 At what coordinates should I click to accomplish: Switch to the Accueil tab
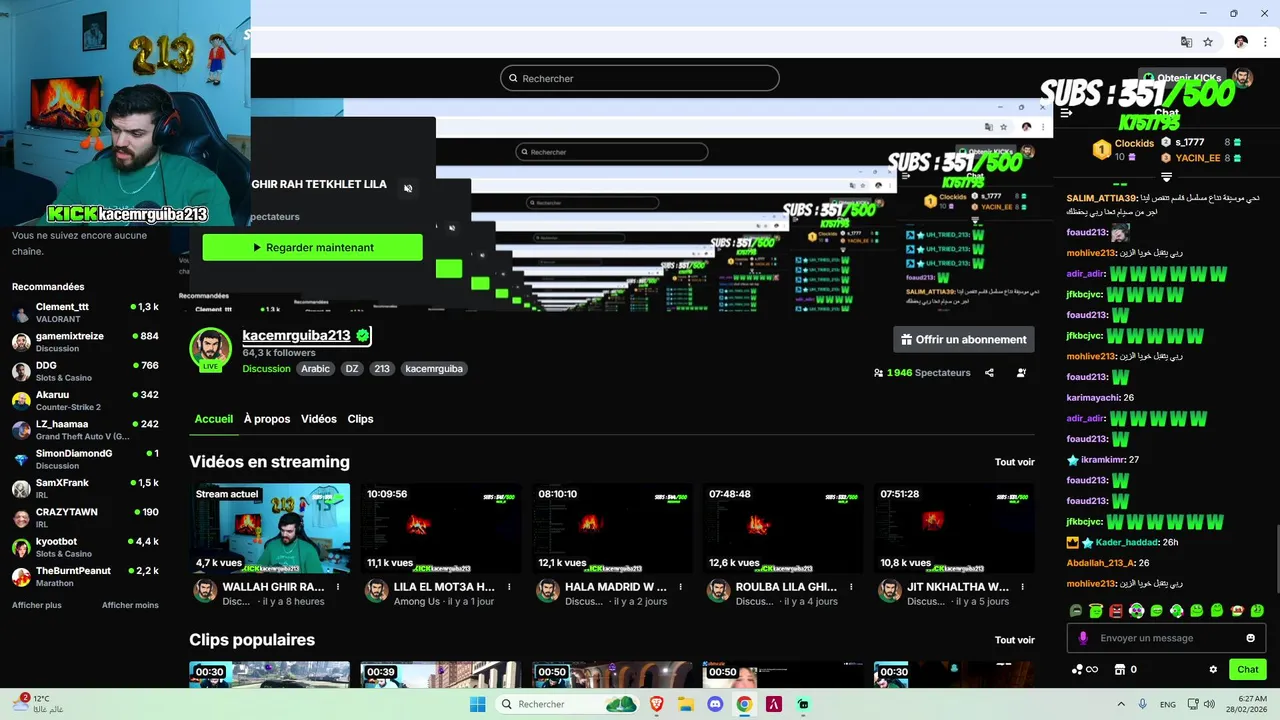(x=213, y=419)
